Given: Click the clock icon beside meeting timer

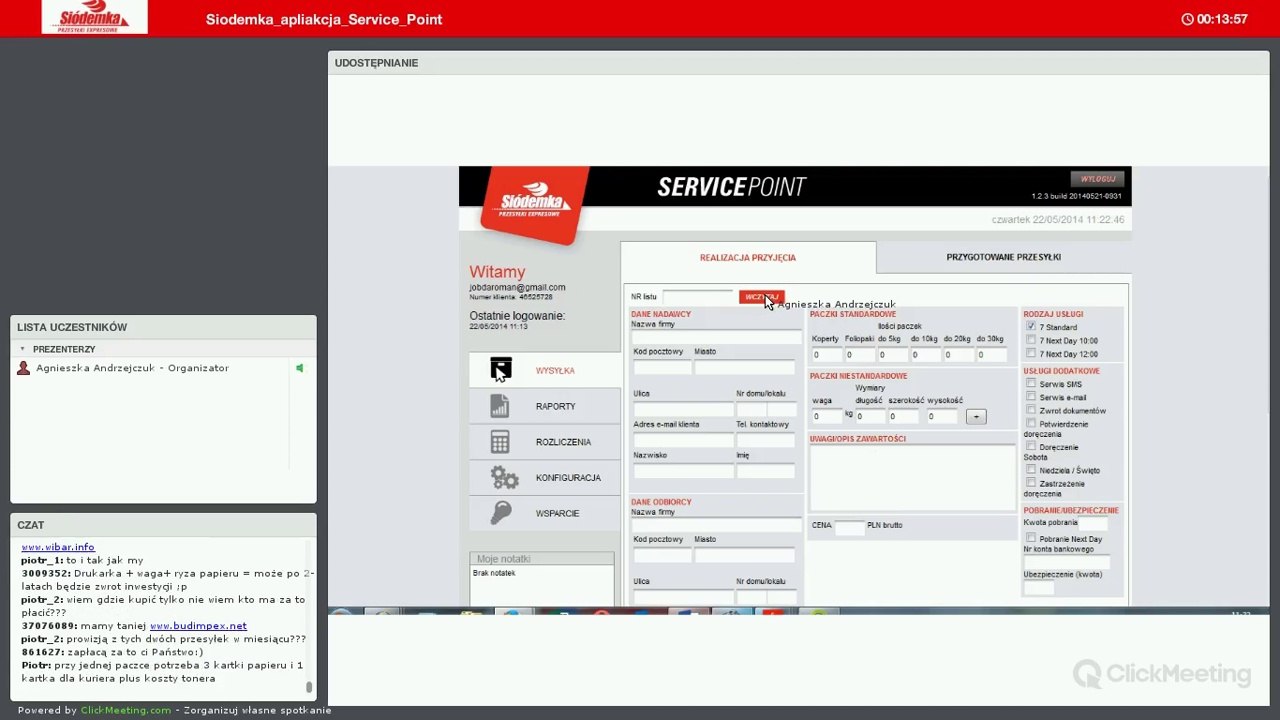Looking at the screenshot, I should pos(1187,19).
